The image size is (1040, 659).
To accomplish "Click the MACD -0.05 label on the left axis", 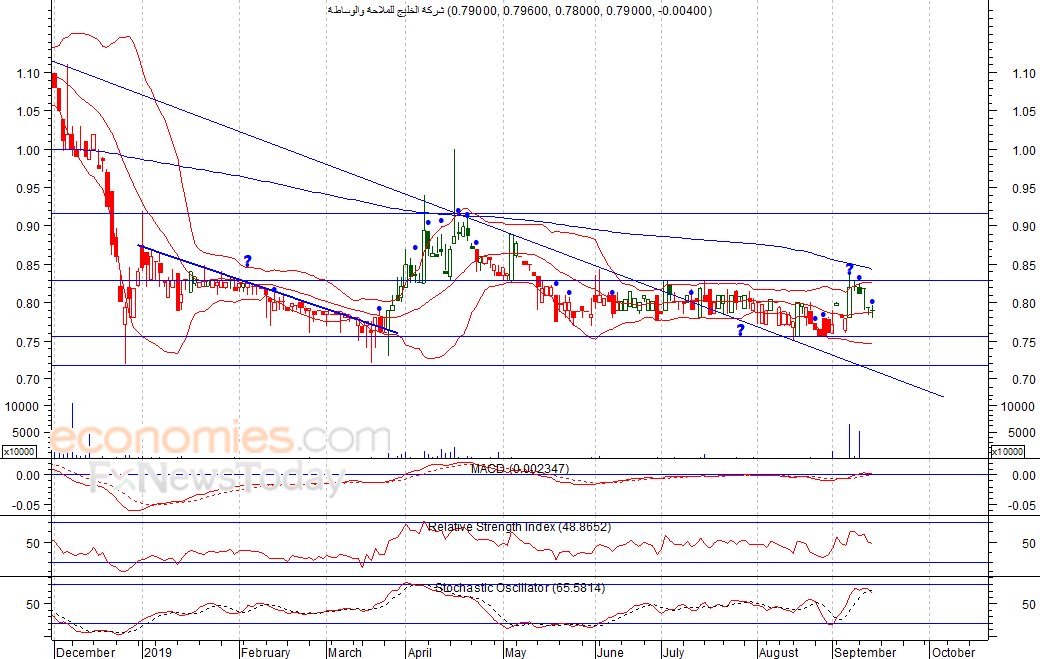I will pyautogui.click(x=27, y=505).
